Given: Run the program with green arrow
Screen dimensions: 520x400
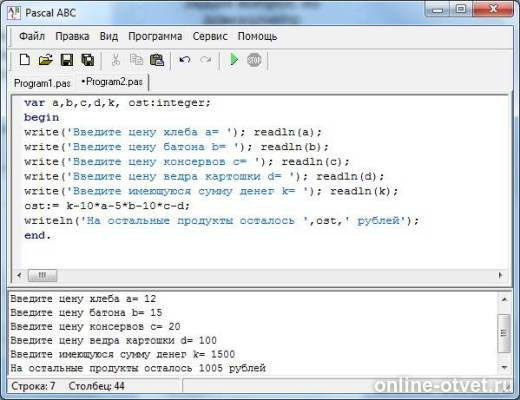Looking at the screenshot, I should point(234,60).
